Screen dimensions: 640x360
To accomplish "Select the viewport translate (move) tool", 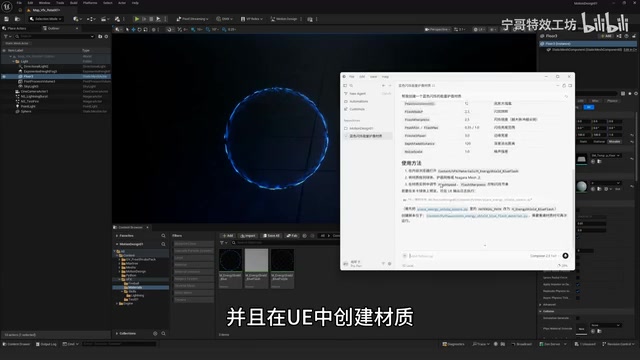I will tap(133, 29).
